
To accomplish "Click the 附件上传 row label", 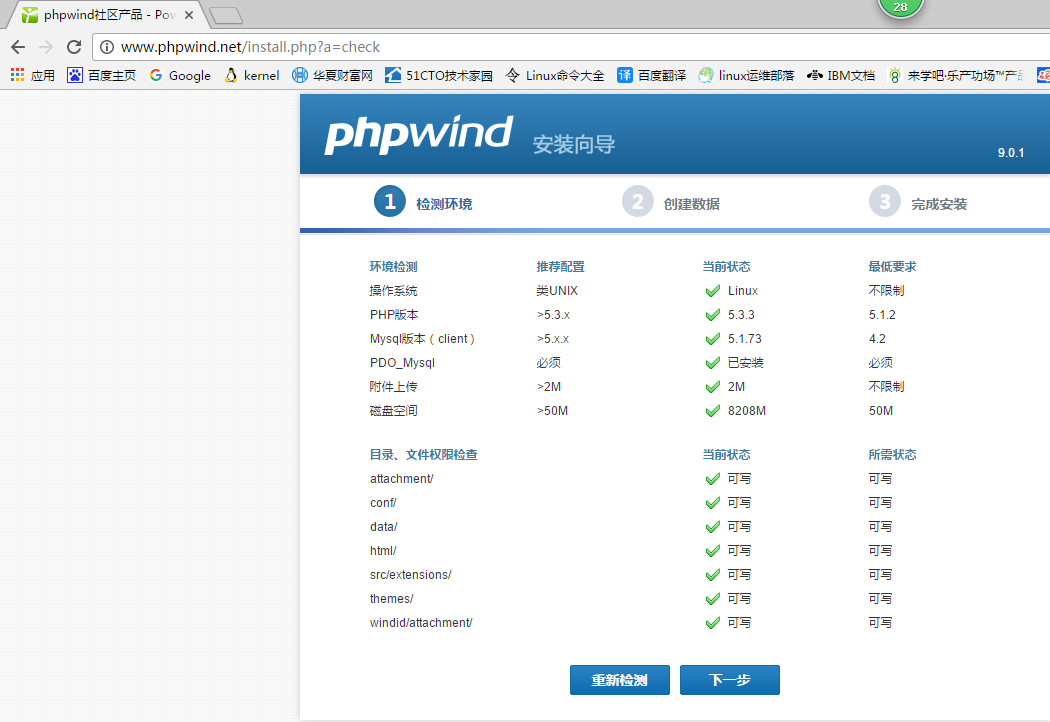I will [x=393, y=386].
